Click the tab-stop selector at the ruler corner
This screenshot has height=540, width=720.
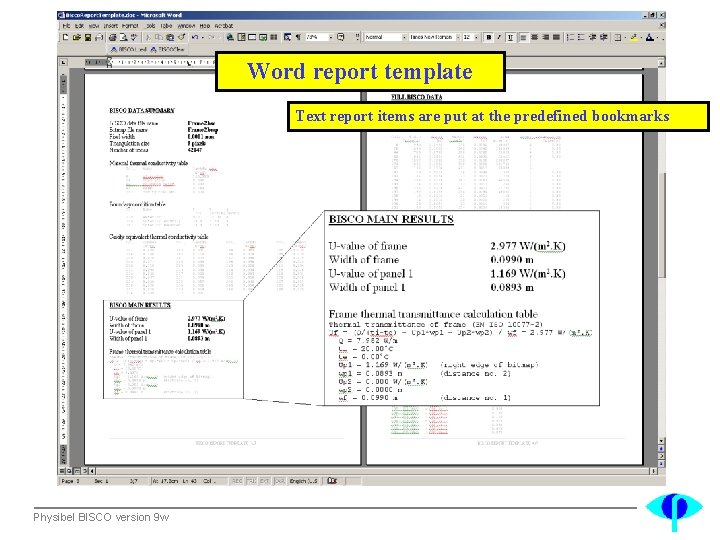coord(63,62)
